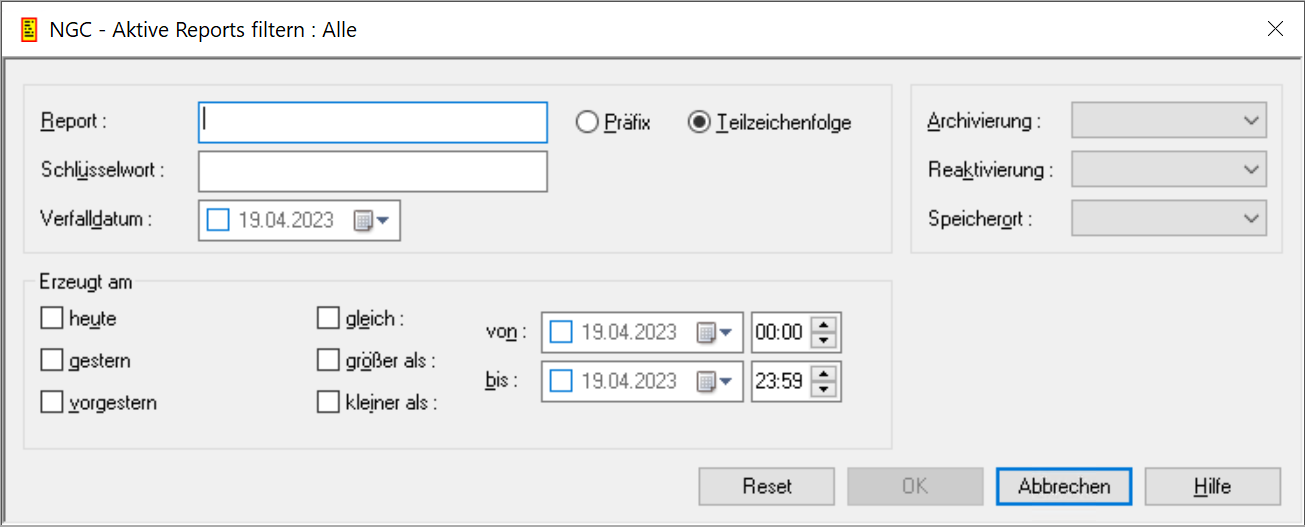Open calendar picker for Verfalldatum

point(370,221)
